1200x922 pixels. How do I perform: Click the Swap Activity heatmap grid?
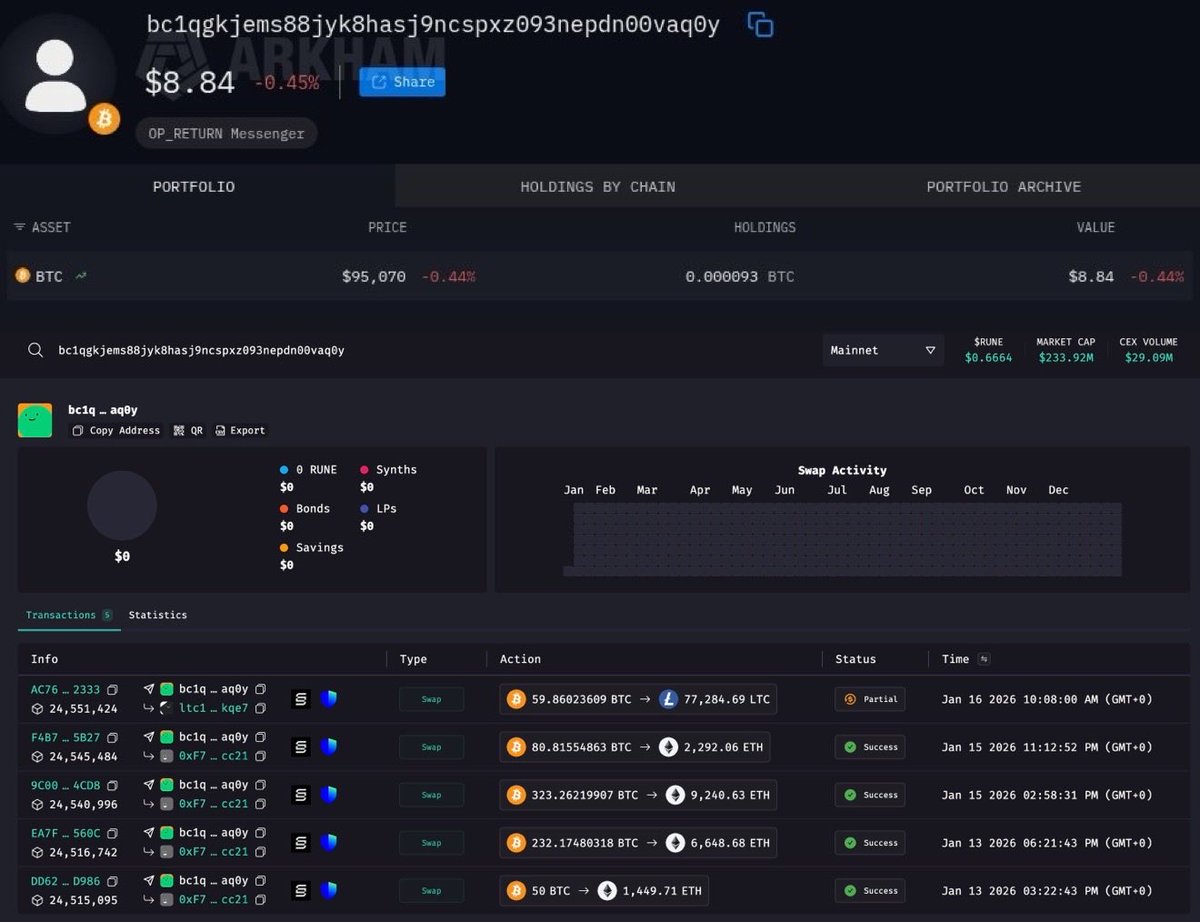(842, 539)
